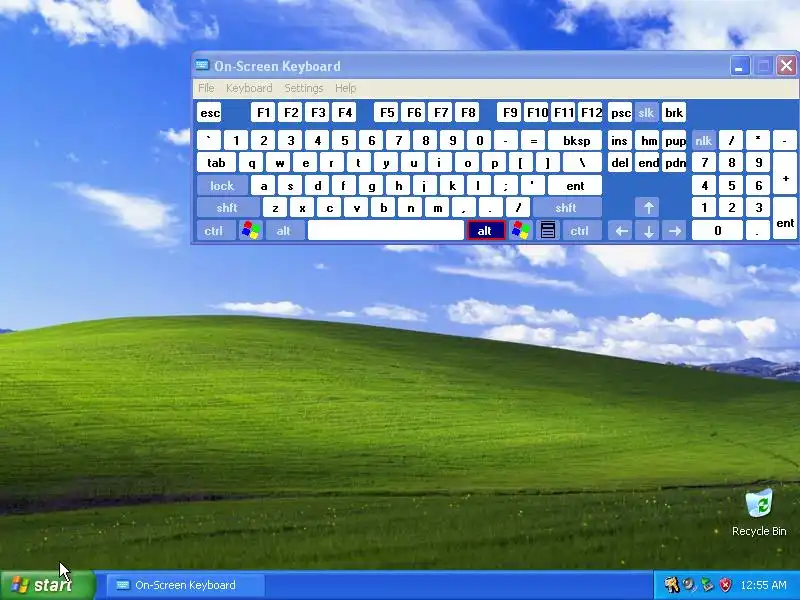Click the 12:55 AM system clock
800x600 pixels.
pos(763,585)
